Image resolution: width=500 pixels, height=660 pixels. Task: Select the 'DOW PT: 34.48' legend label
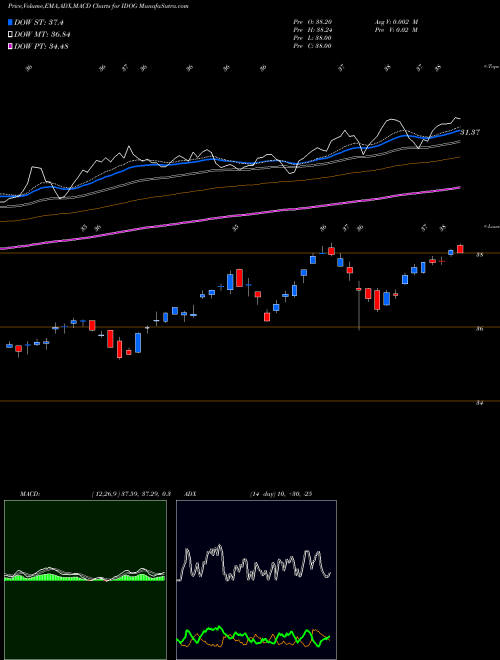pyautogui.click(x=41, y=46)
